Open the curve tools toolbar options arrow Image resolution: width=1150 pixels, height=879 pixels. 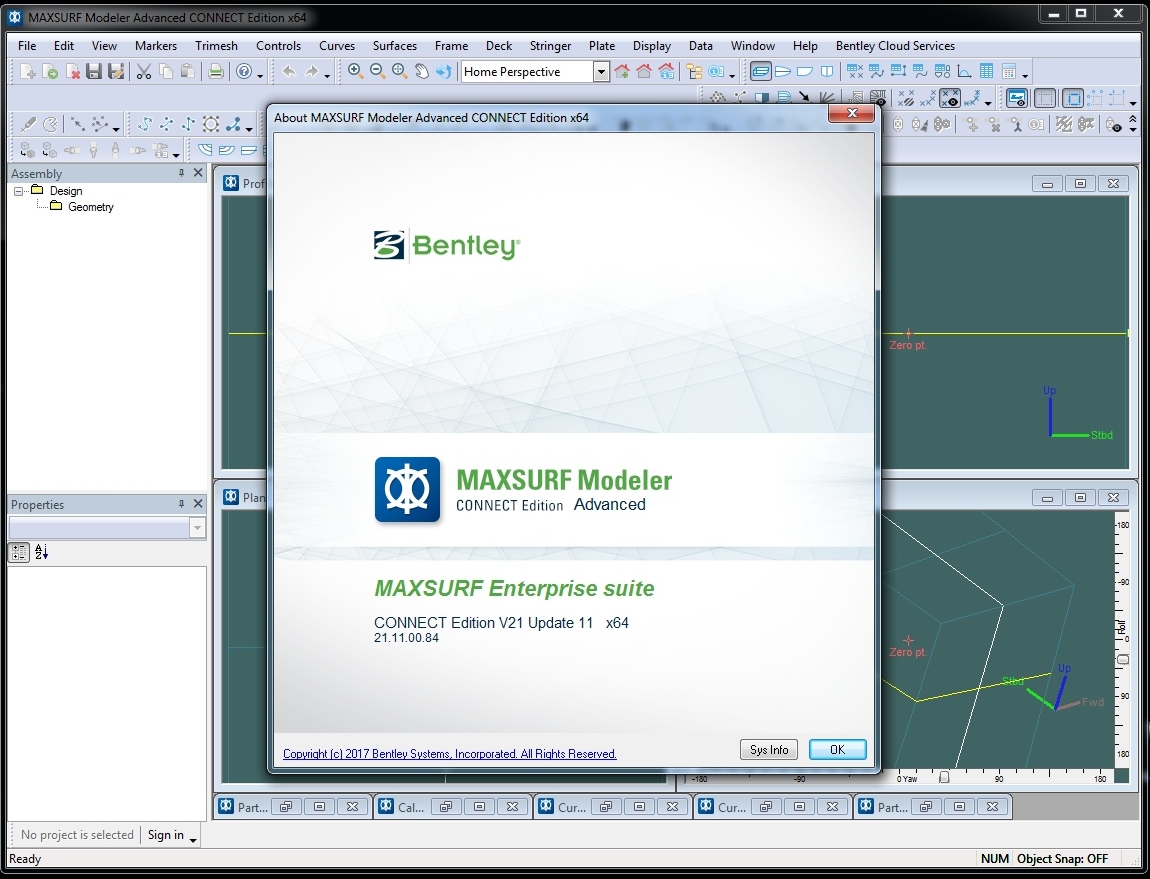click(249, 130)
